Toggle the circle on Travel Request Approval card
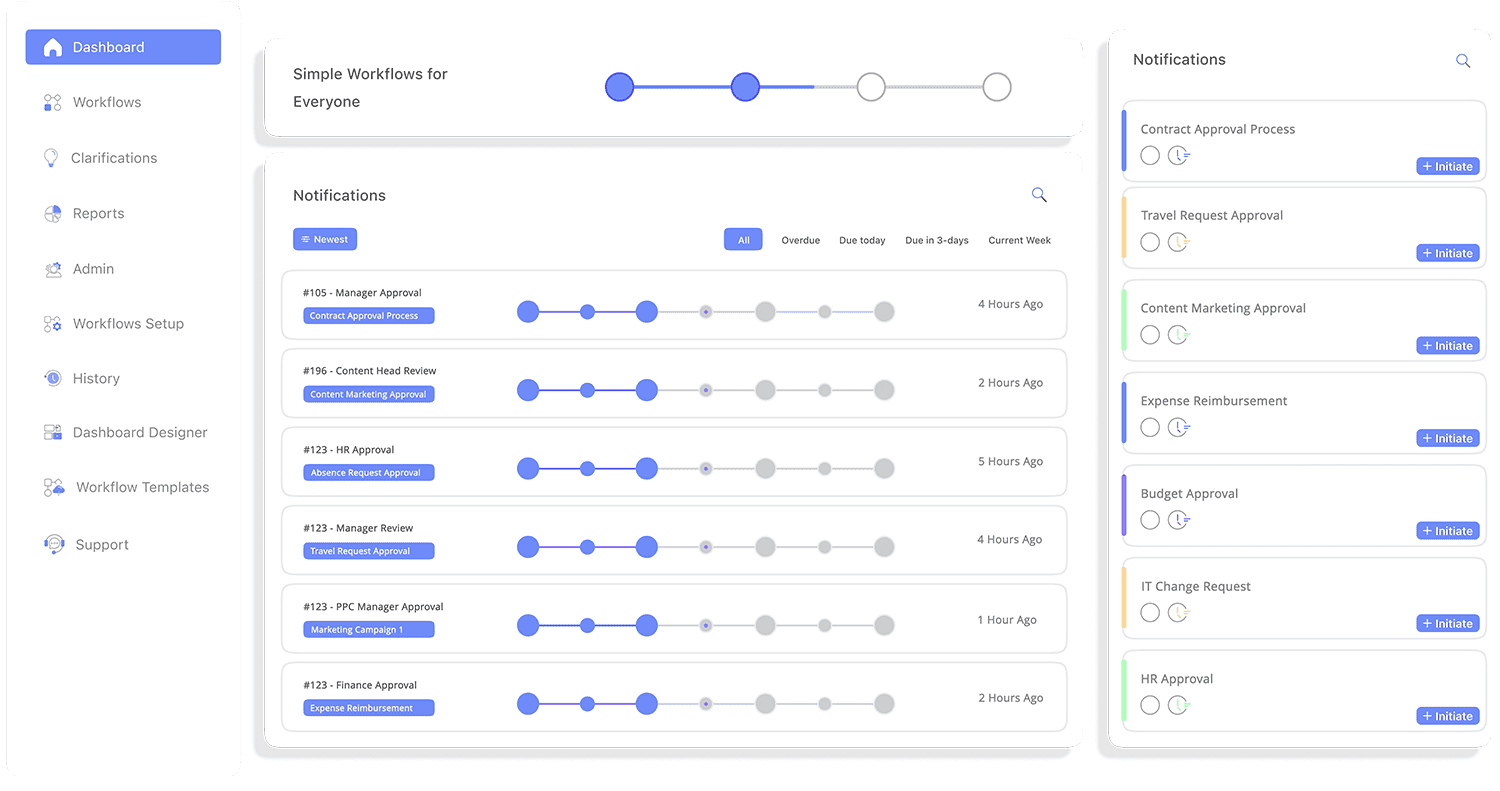 [1150, 242]
